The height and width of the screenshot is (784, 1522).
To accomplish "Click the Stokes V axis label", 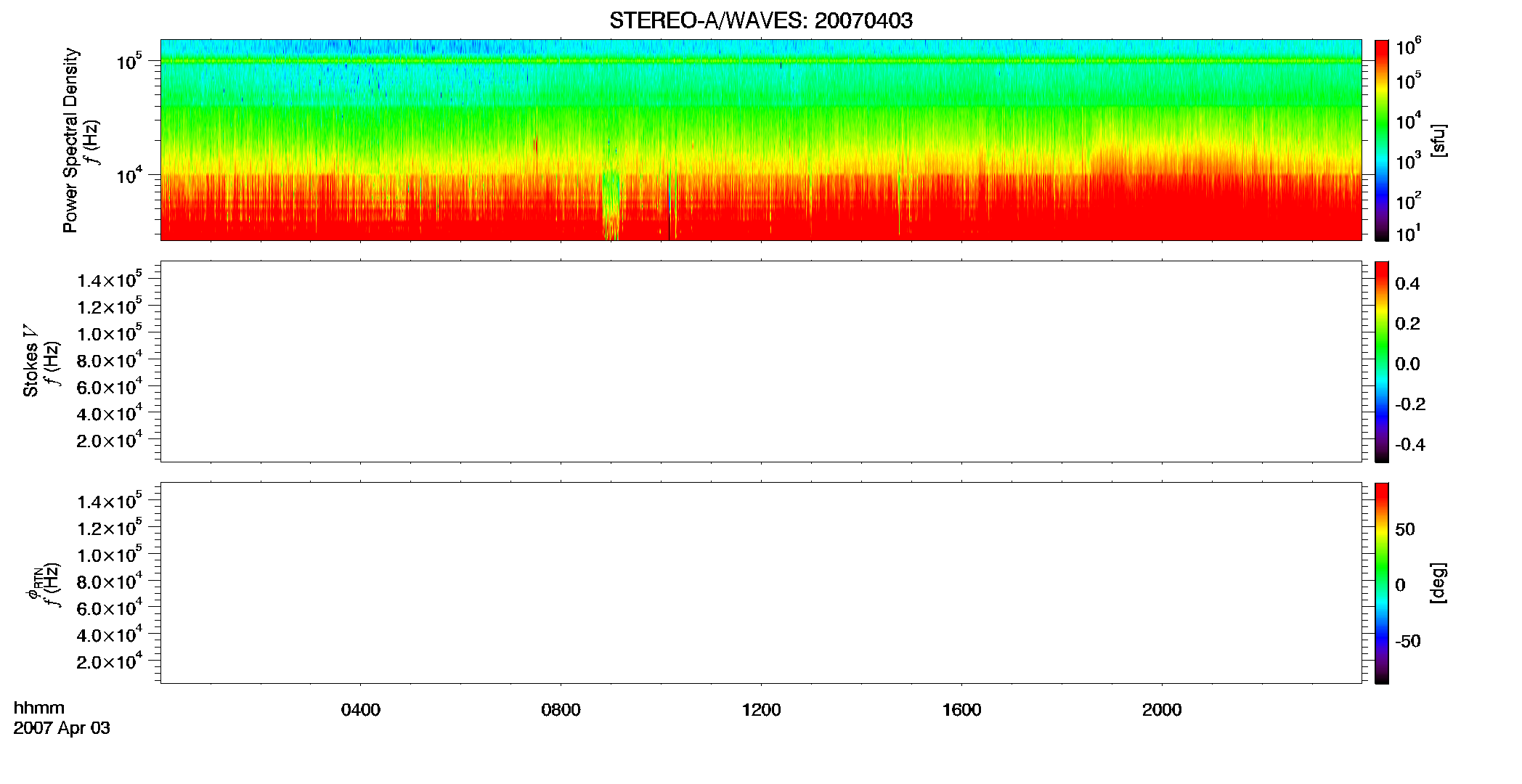I will point(30,360).
